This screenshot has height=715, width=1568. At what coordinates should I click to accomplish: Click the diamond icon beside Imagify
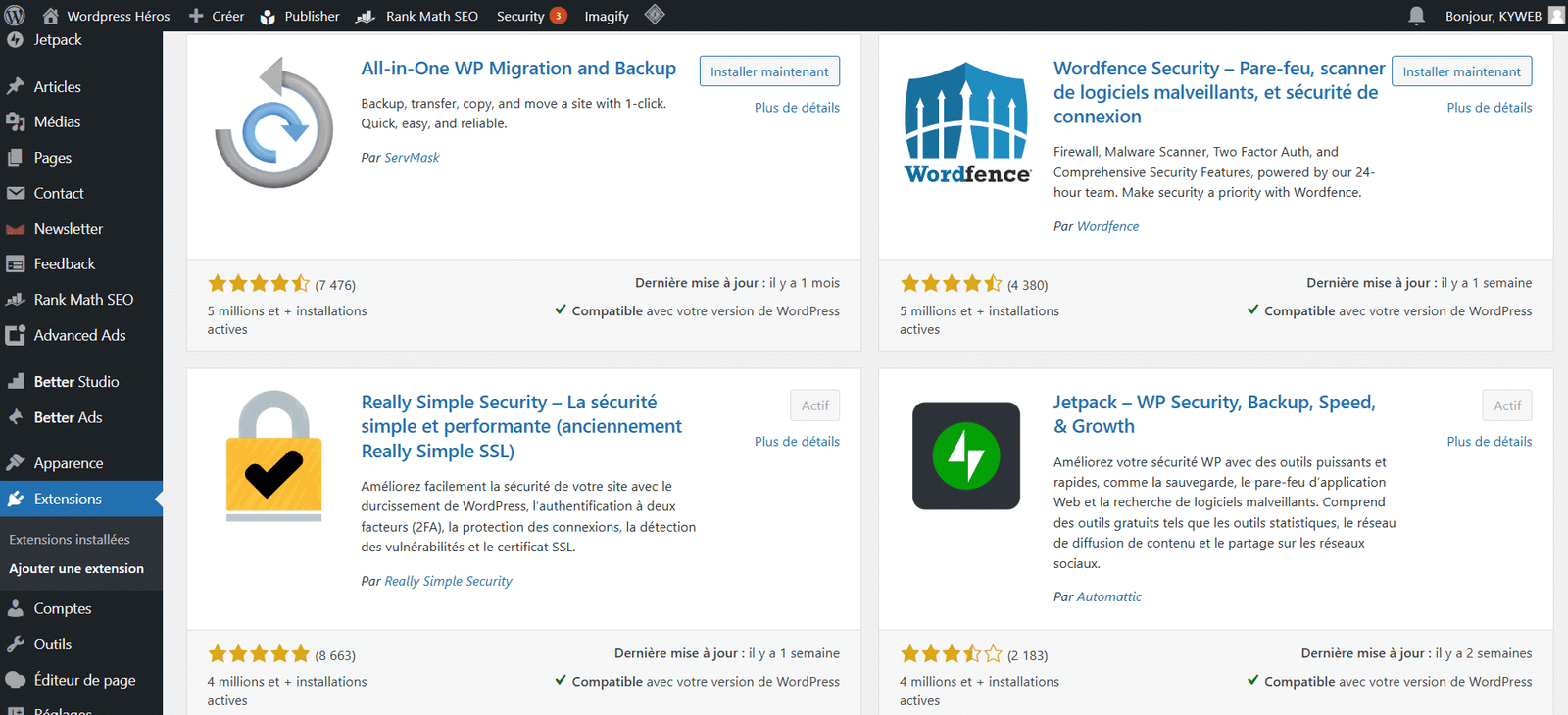655,15
